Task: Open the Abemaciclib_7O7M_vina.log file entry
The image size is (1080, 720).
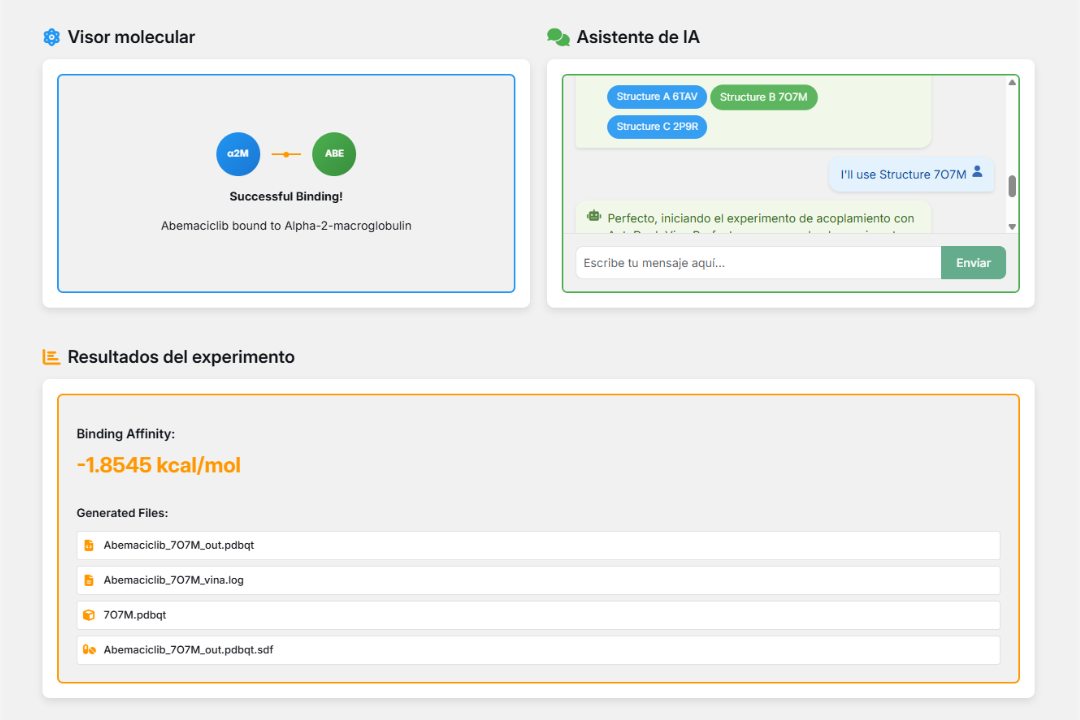Action: pyautogui.click(x=539, y=580)
